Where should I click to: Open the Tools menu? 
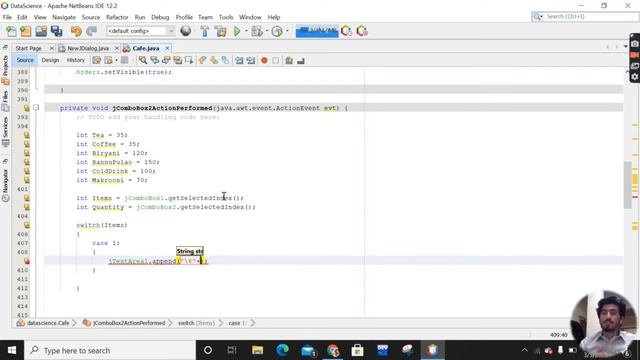pos(226,17)
